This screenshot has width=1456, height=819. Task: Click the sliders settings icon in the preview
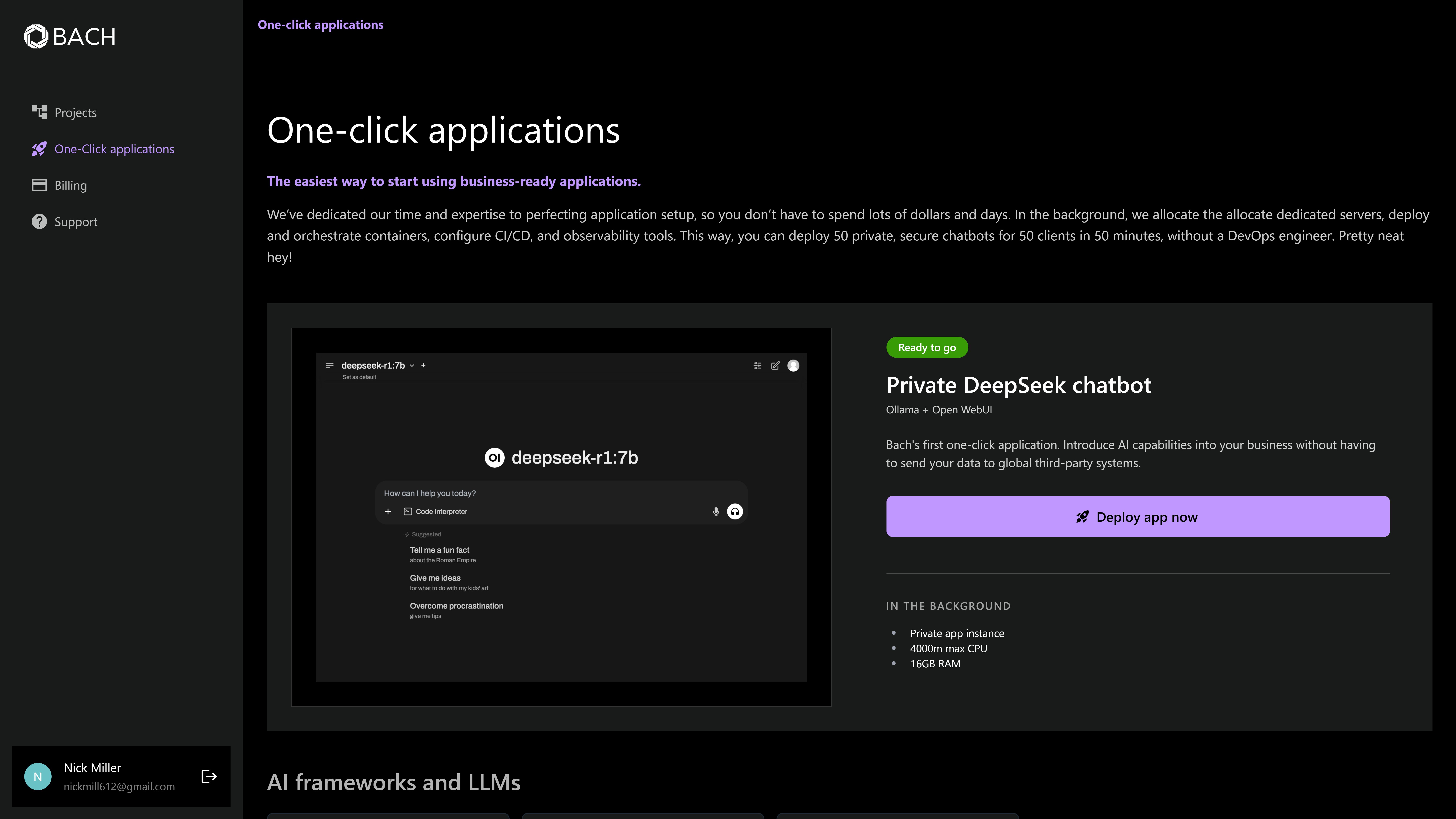pos(757,366)
